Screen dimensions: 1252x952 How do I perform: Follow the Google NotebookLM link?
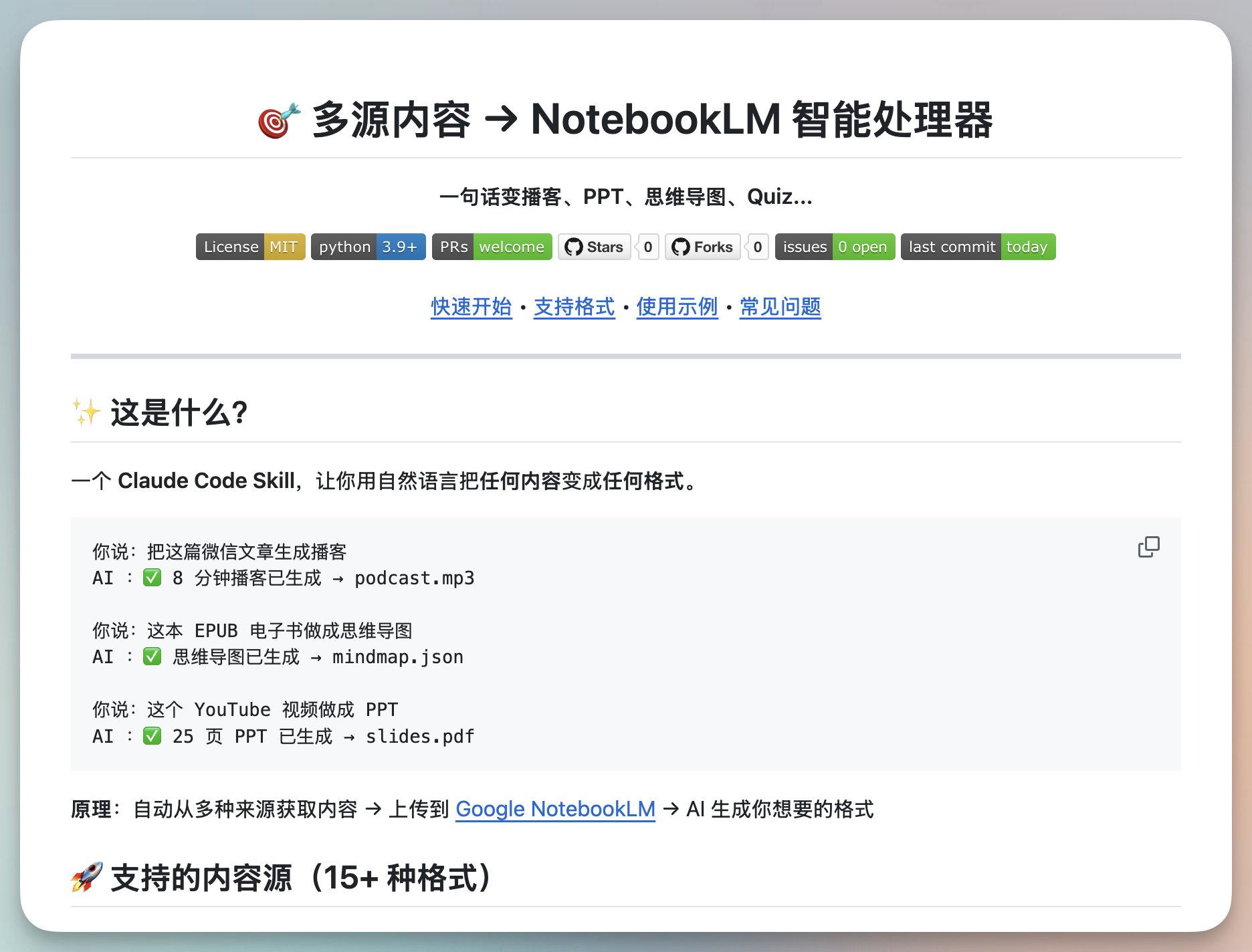(x=555, y=809)
